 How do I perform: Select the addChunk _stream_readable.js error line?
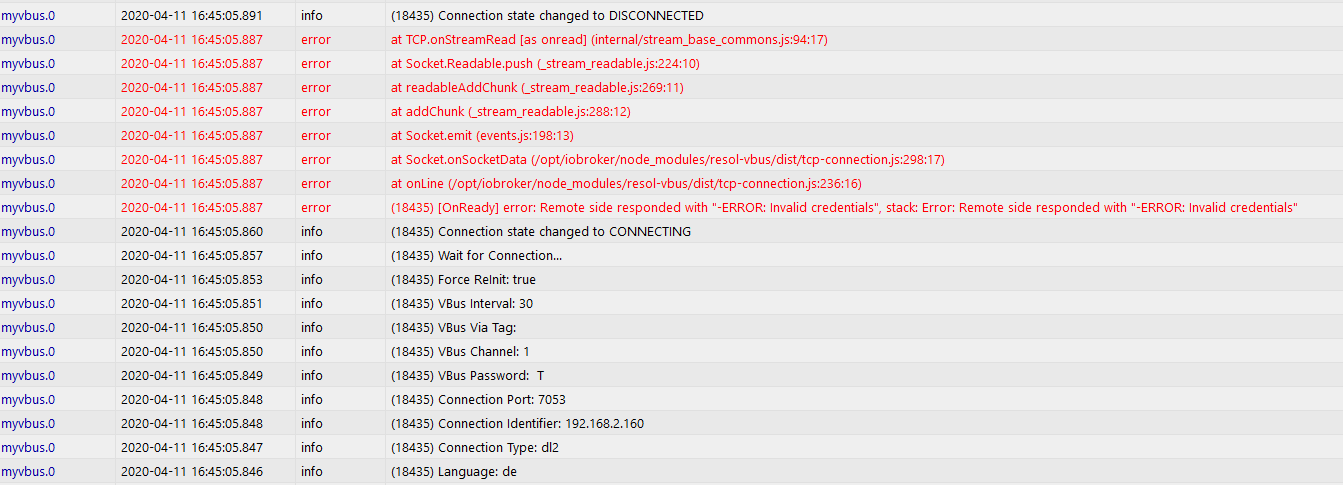click(x=511, y=112)
